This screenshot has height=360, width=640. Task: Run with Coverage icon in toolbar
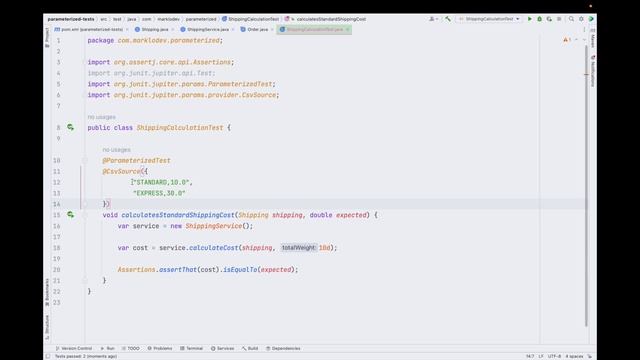coord(549,19)
